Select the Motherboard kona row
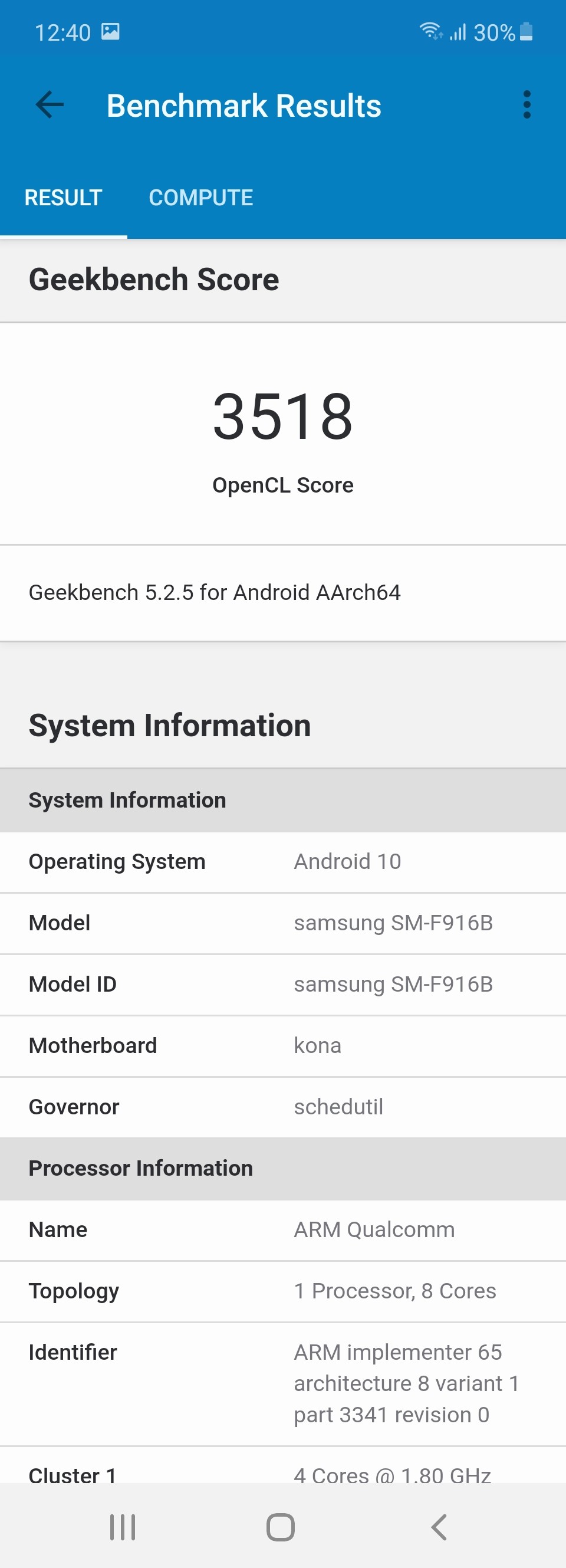The height and width of the screenshot is (1568, 566). pos(283,1046)
